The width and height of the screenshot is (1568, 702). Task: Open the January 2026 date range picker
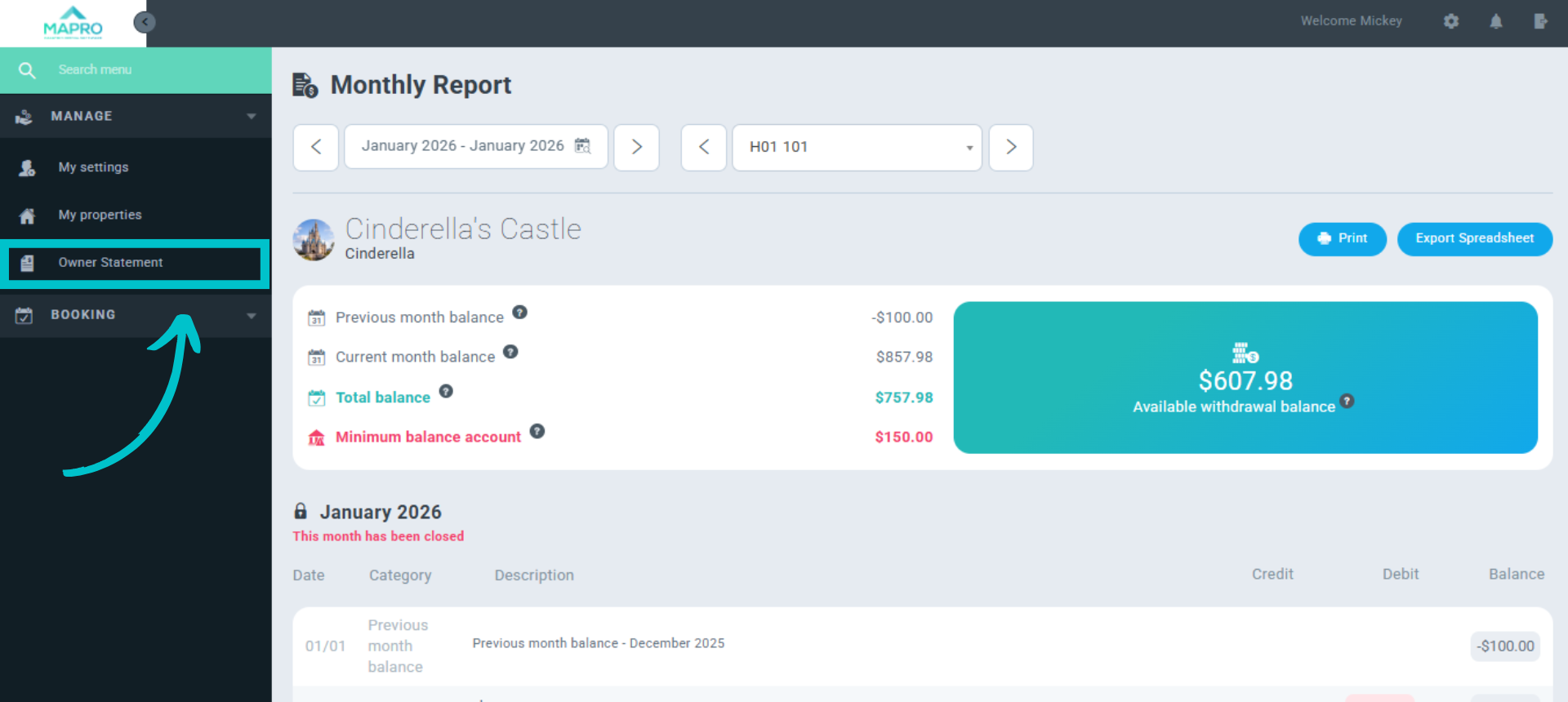pyautogui.click(x=475, y=146)
